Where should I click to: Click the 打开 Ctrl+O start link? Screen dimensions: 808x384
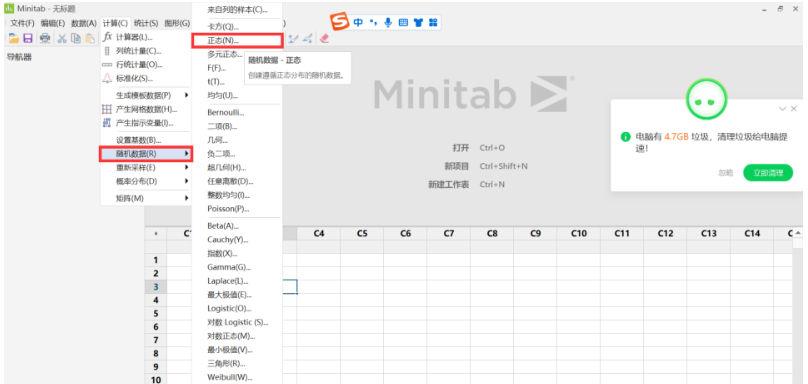pyautogui.click(x=461, y=148)
